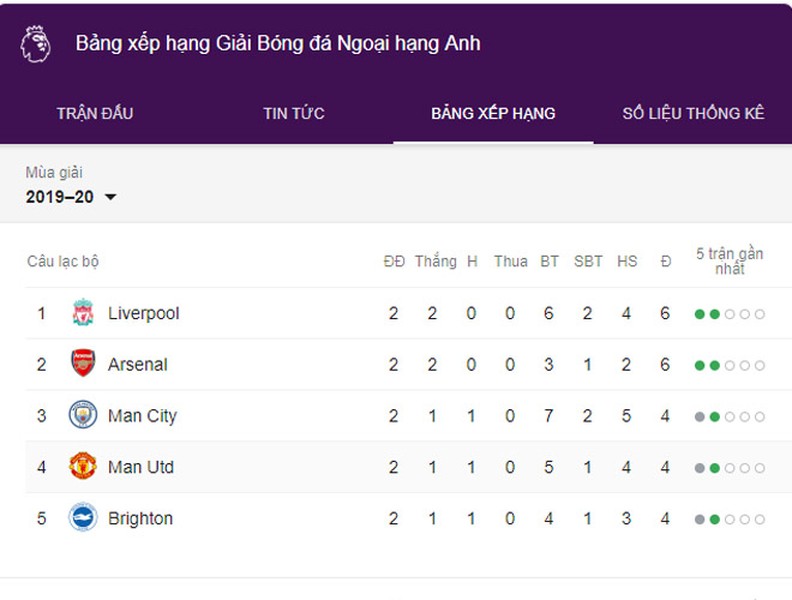Open the Liverpool team name link
The height and width of the screenshot is (600, 792).
143,314
